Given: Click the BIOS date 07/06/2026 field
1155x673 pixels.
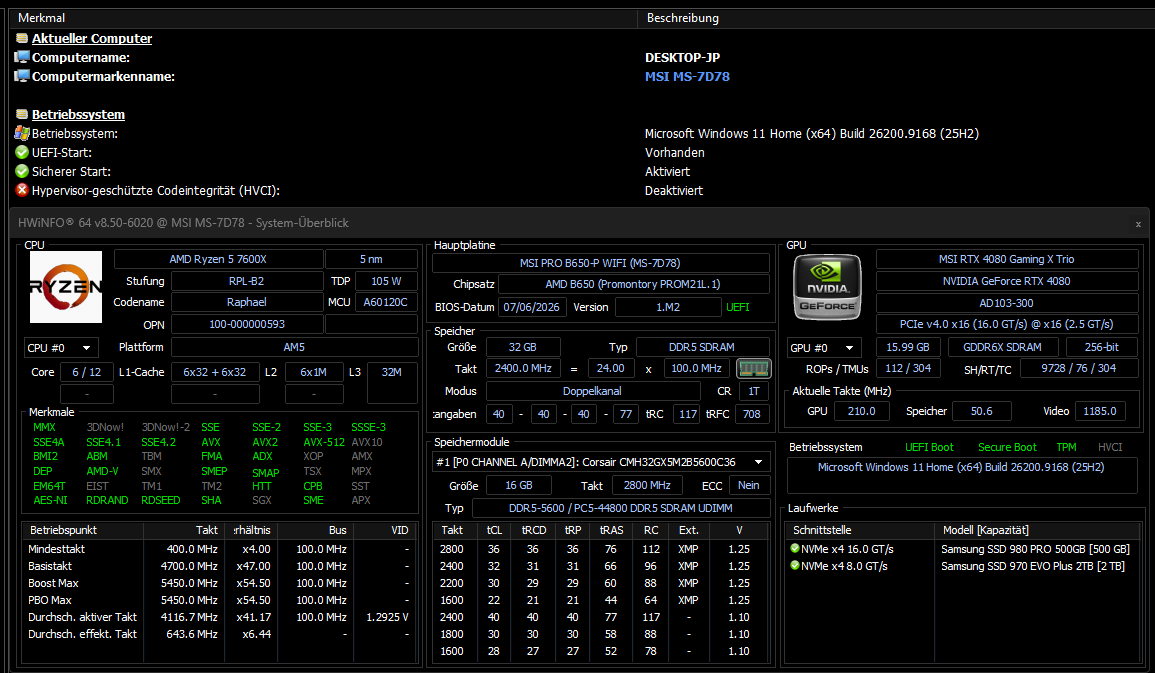Looking at the screenshot, I should (x=532, y=307).
